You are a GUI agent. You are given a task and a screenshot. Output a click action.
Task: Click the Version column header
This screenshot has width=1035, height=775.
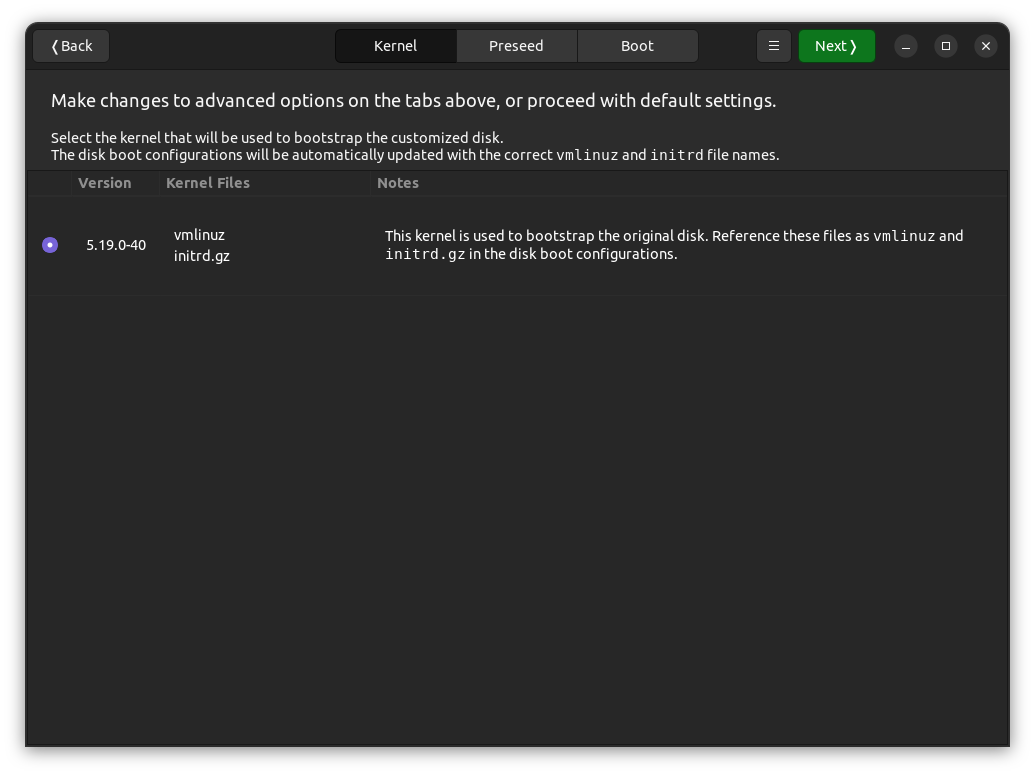click(104, 183)
